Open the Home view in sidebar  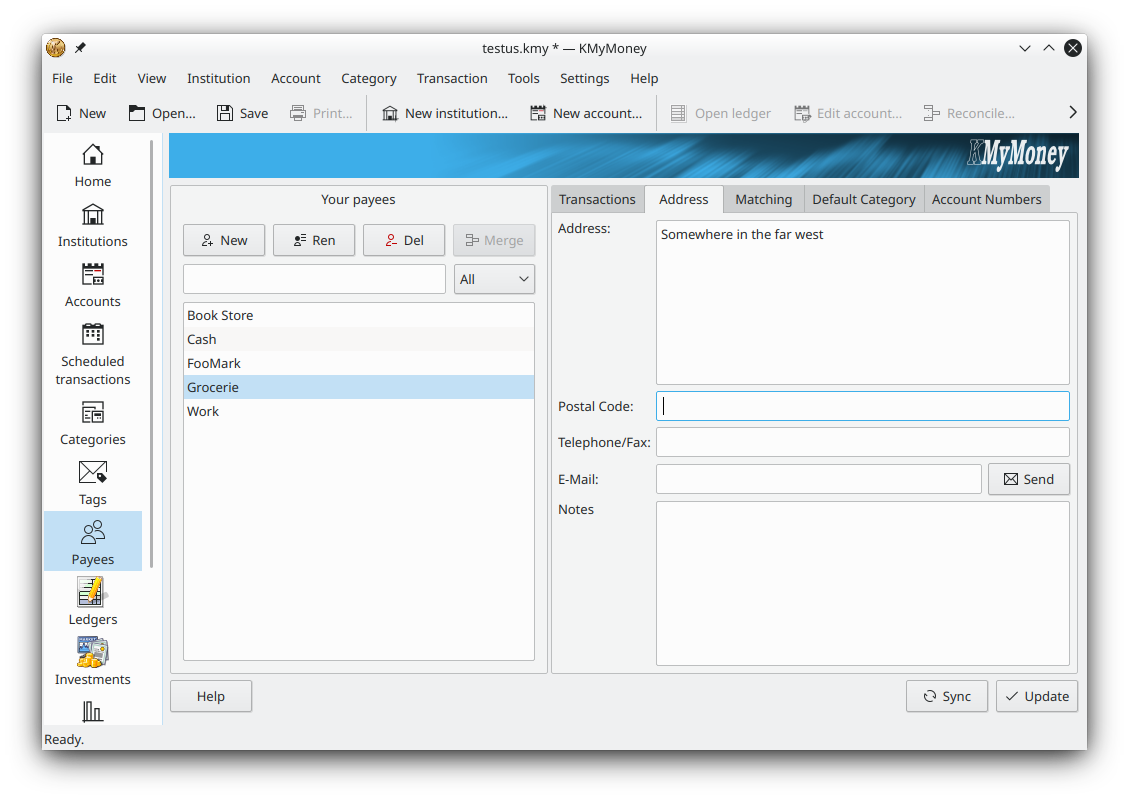pos(92,166)
